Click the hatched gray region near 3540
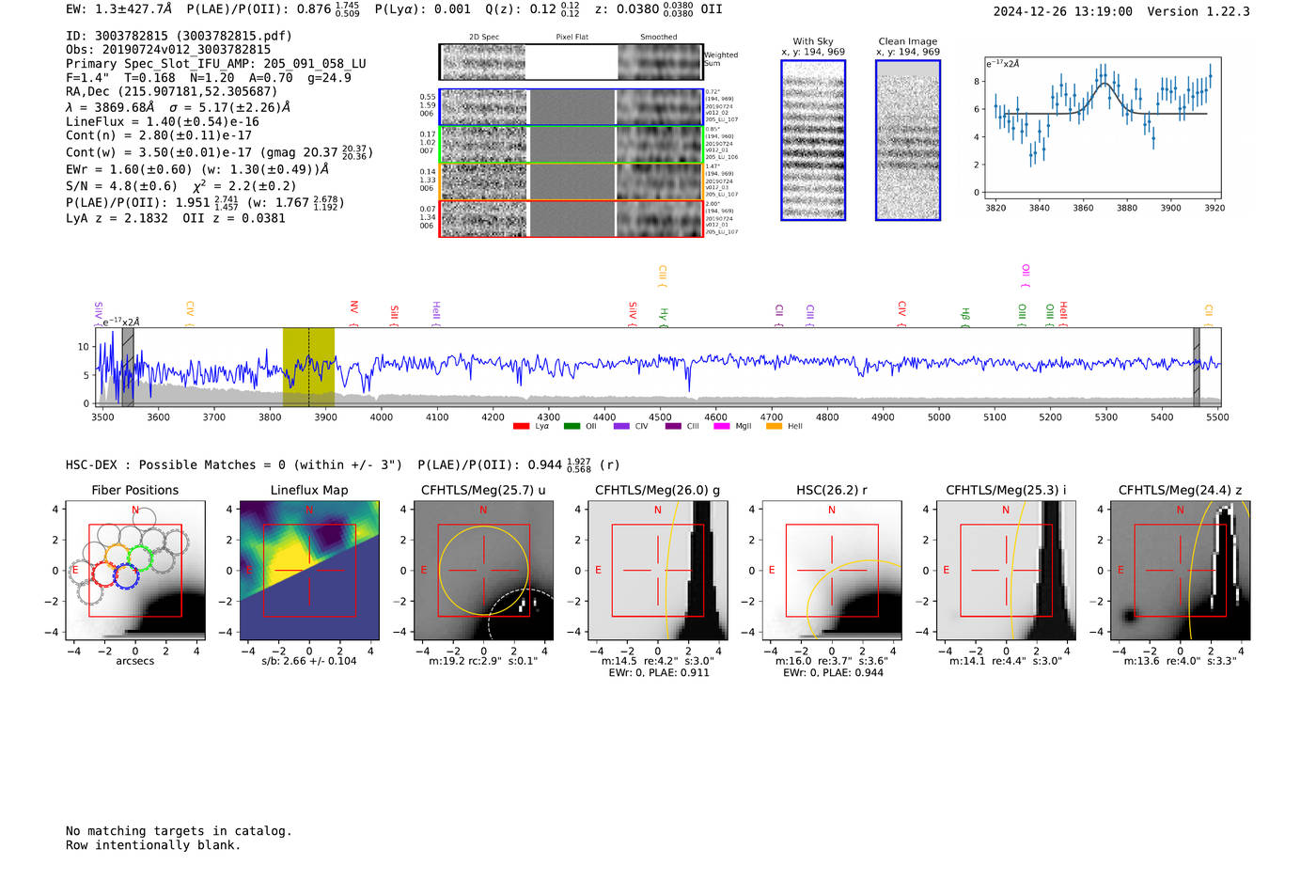1316x896 pixels. [128, 367]
